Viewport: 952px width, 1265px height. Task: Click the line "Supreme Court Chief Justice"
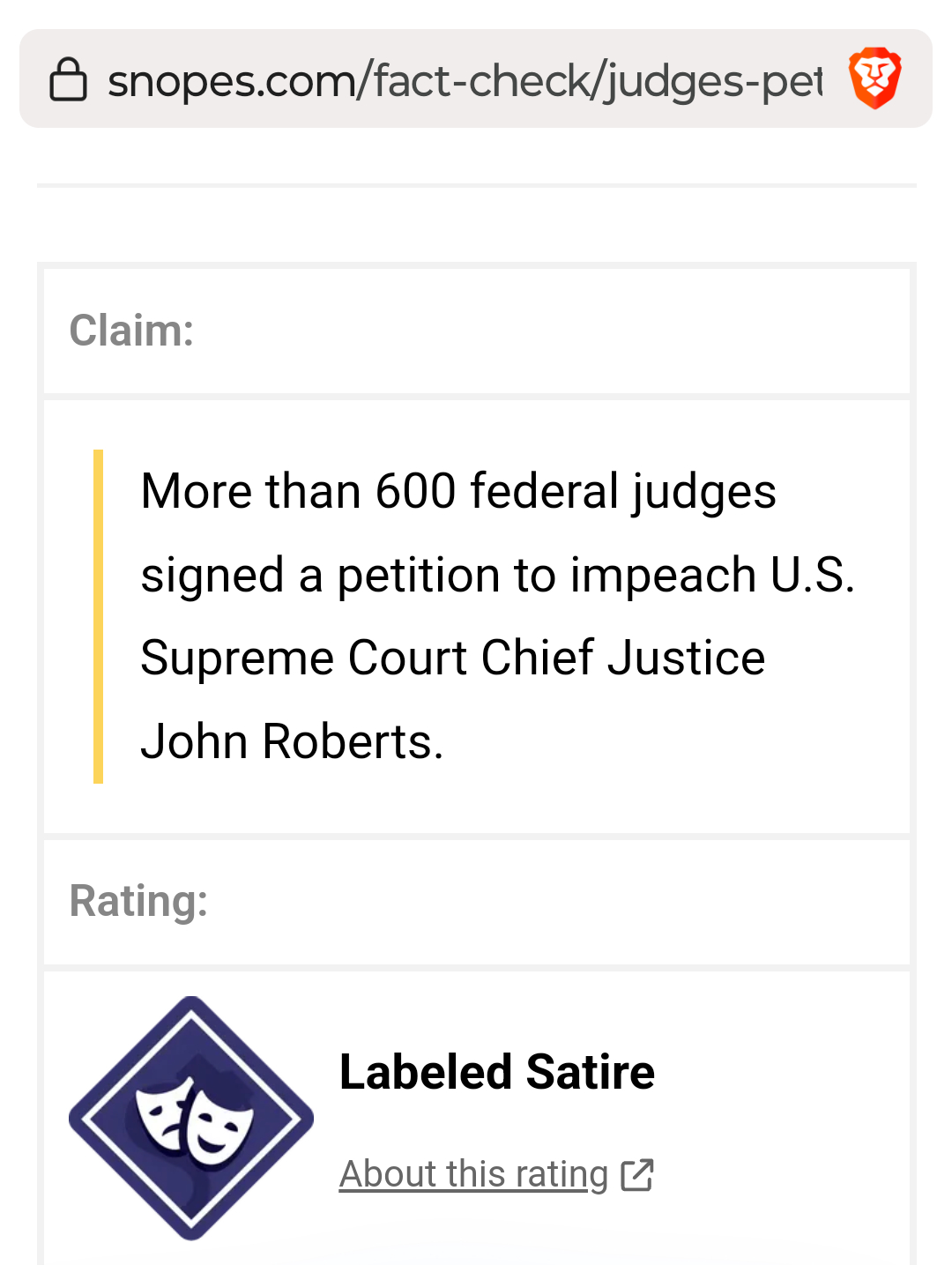pyautogui.click(x=452, y=658)
